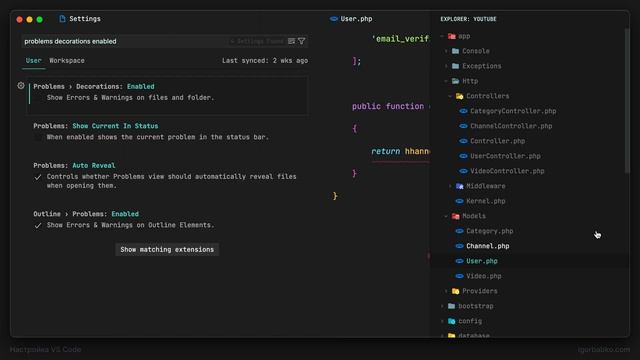Viewport: 640px width, 360px height.
Task: Expand the Middleware folder chevron
Action: pos(451,186)
